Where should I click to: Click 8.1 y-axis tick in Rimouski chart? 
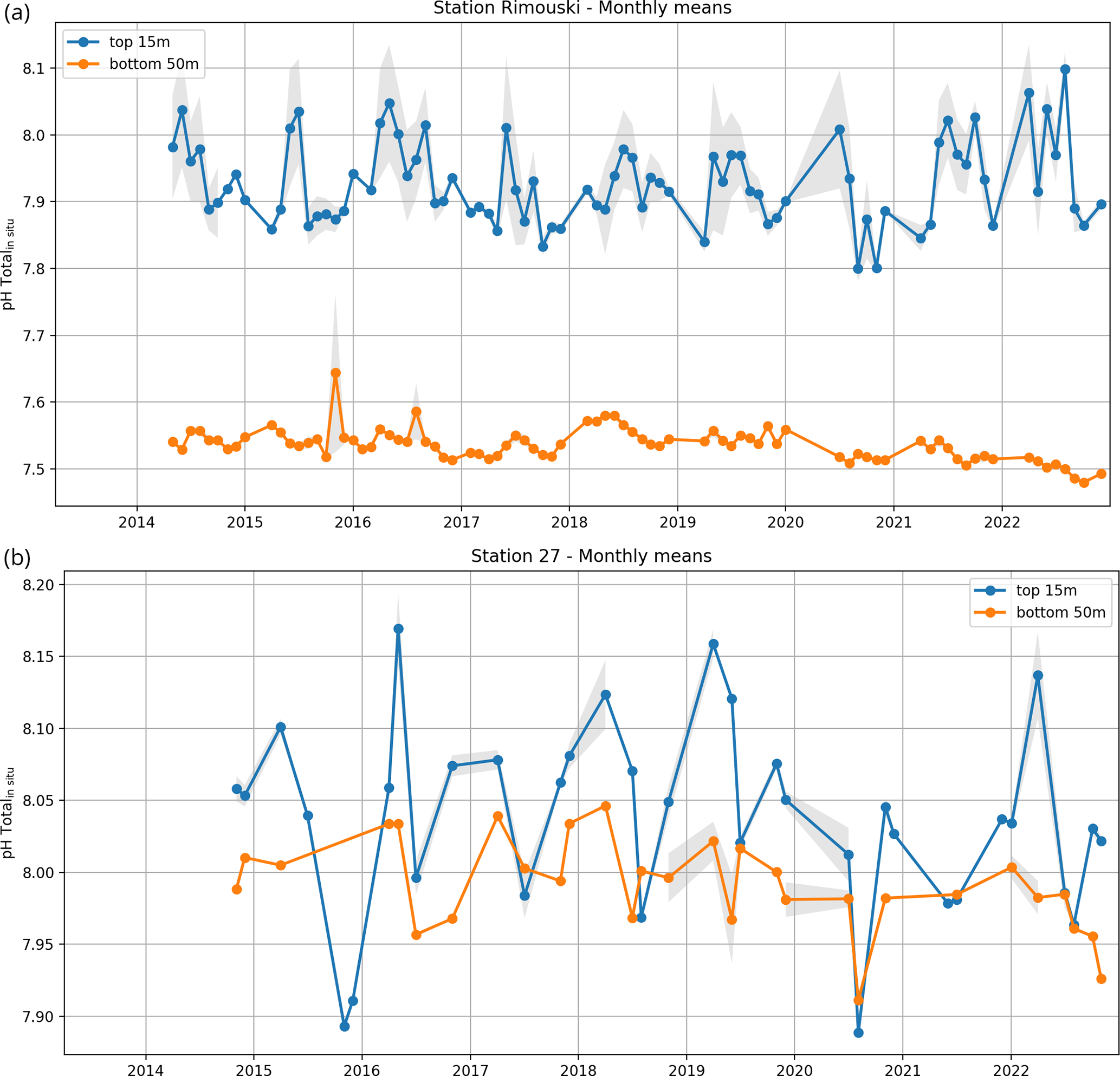pyautogui.click(x=34, y=69)
